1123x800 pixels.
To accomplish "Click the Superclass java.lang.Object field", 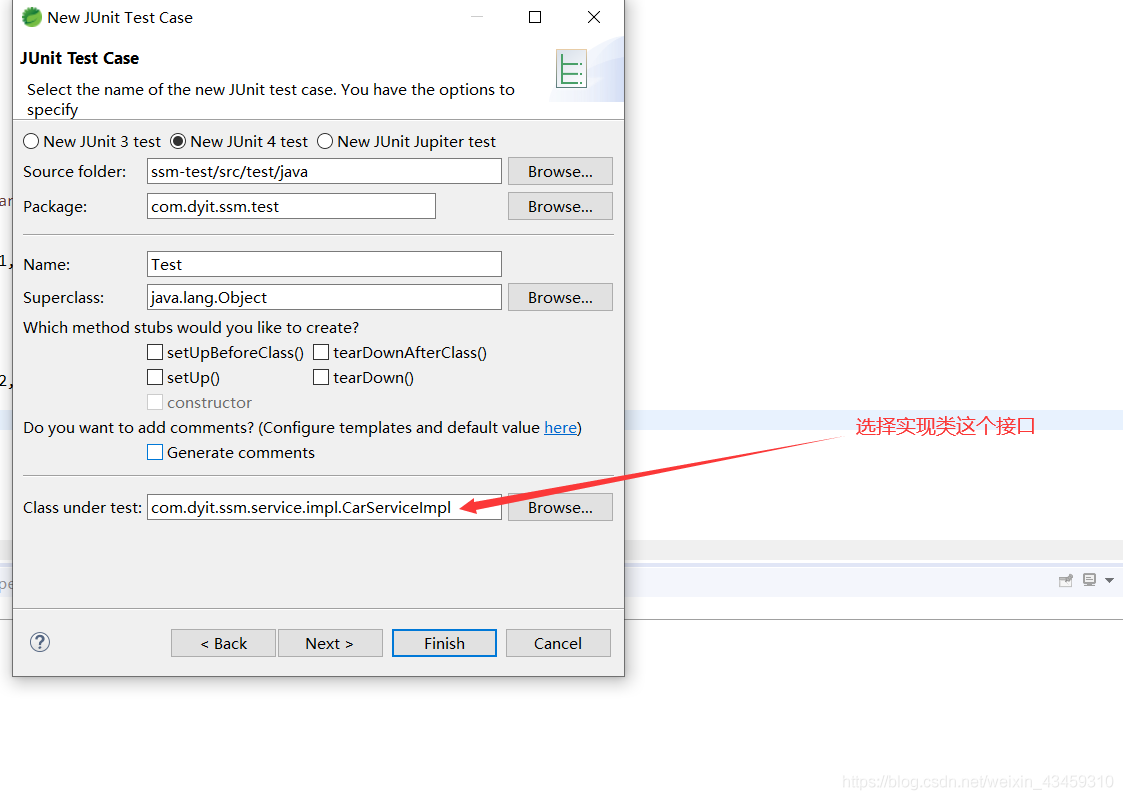I will tap(324, 297).
